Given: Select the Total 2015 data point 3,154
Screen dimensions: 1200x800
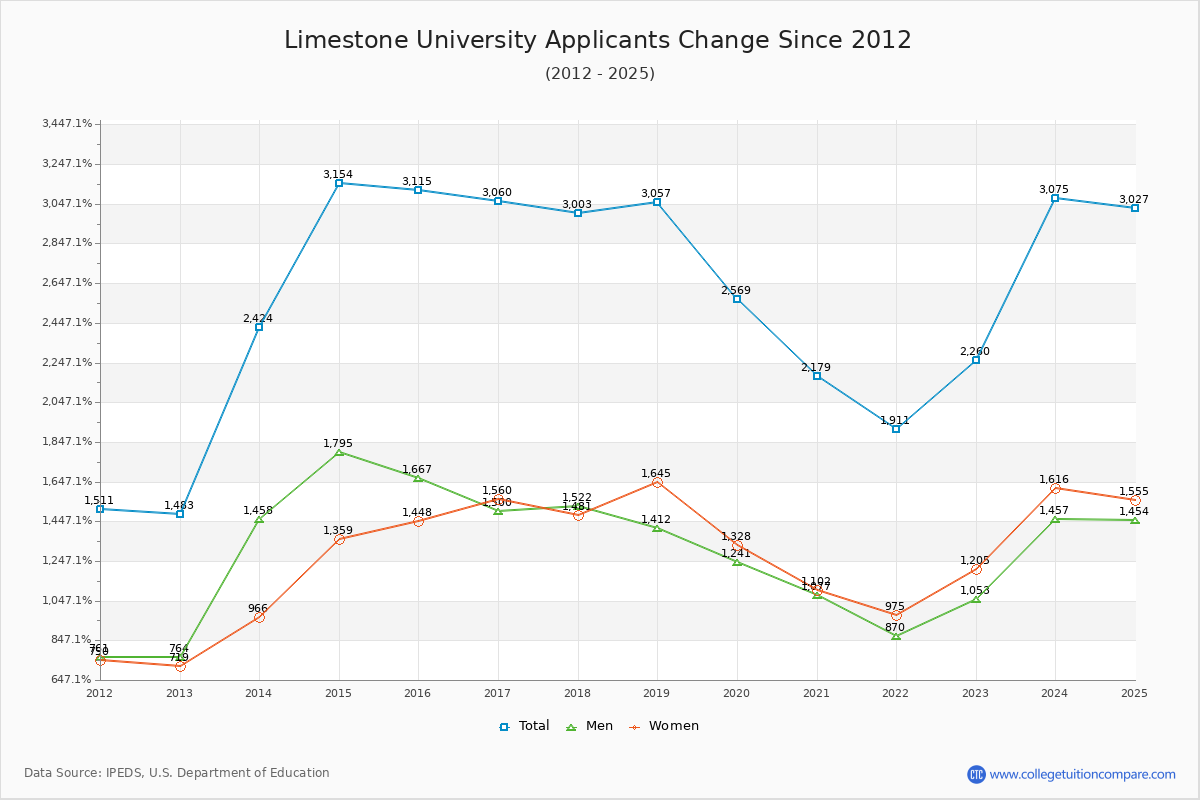Looking at the screenshot, I should pyautogui.click(x=339, y=183).
